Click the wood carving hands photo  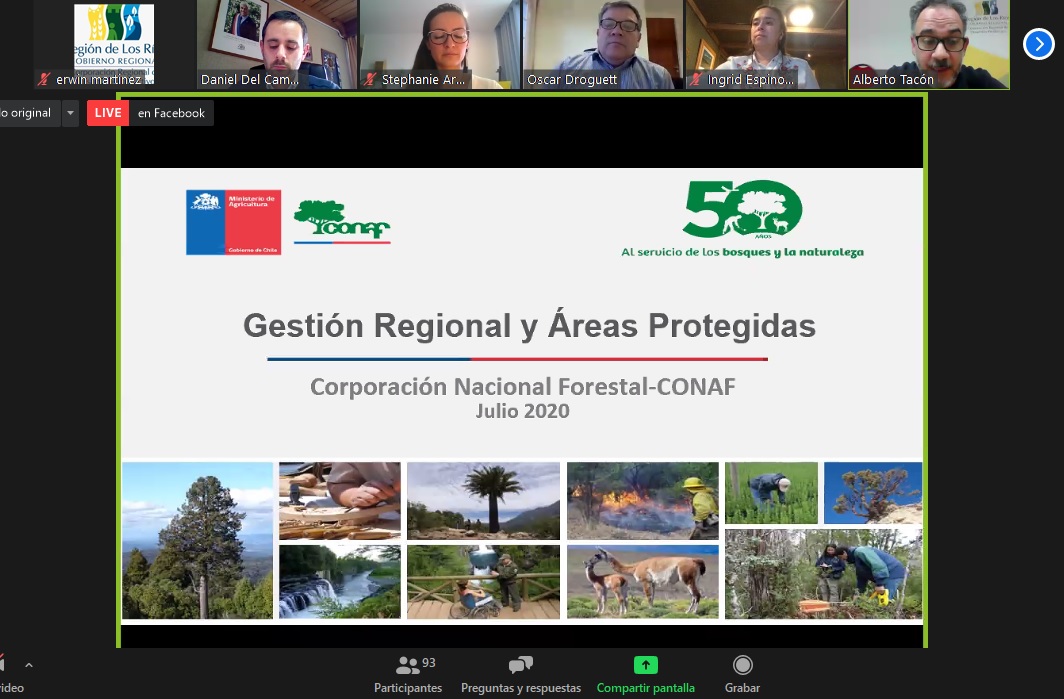pos(340,501)
